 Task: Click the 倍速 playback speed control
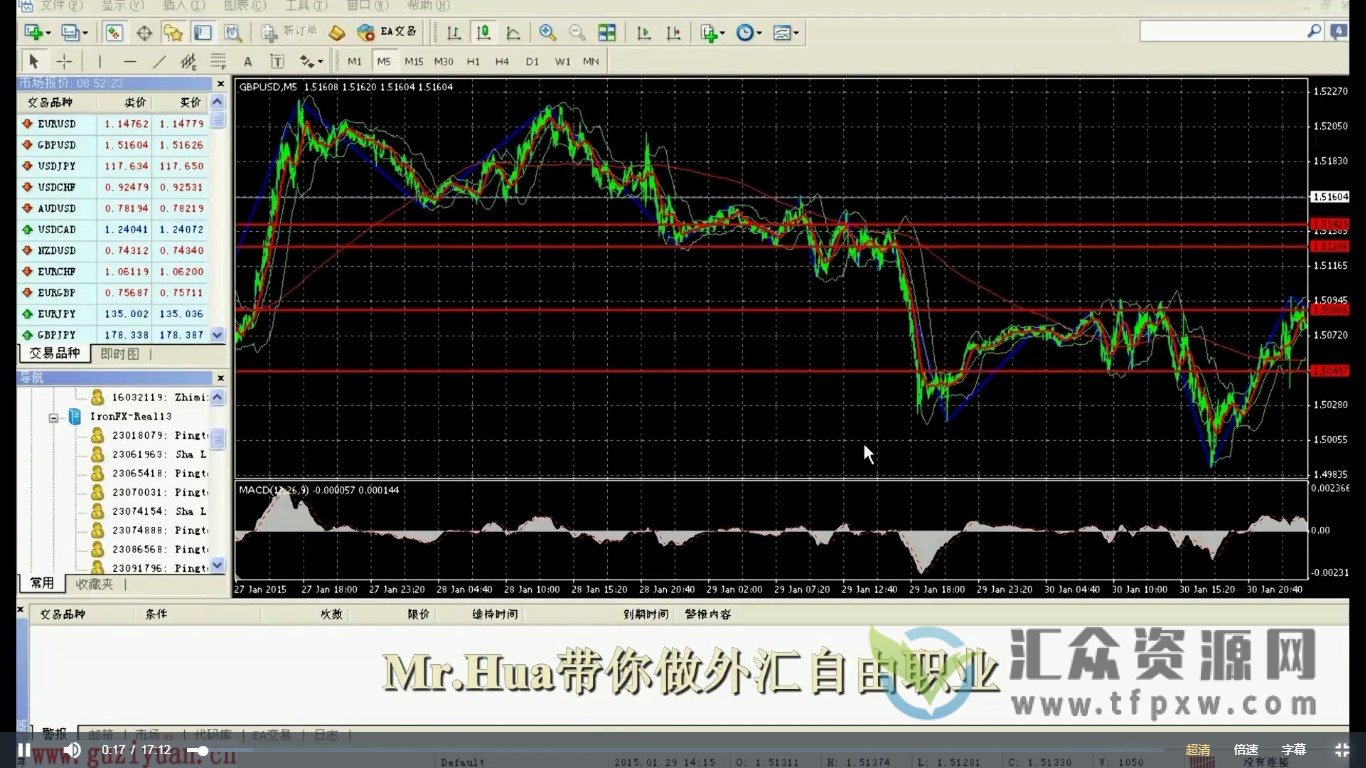[x=1247, y=749]
